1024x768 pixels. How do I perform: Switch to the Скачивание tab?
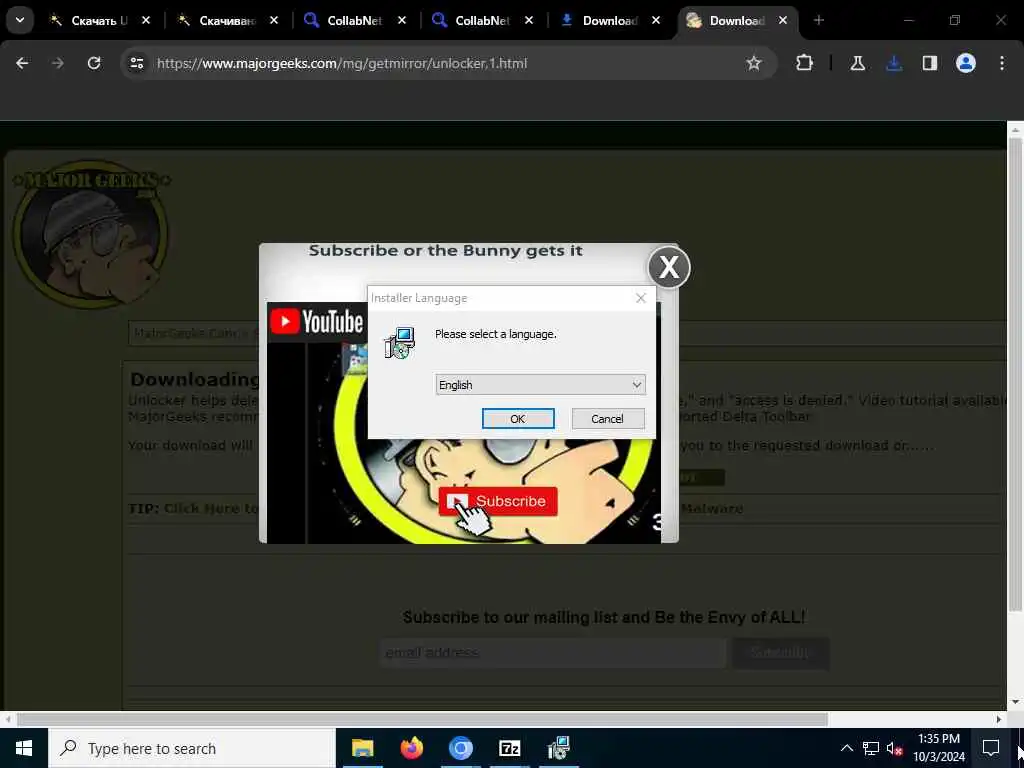click(x=227, y=21)
